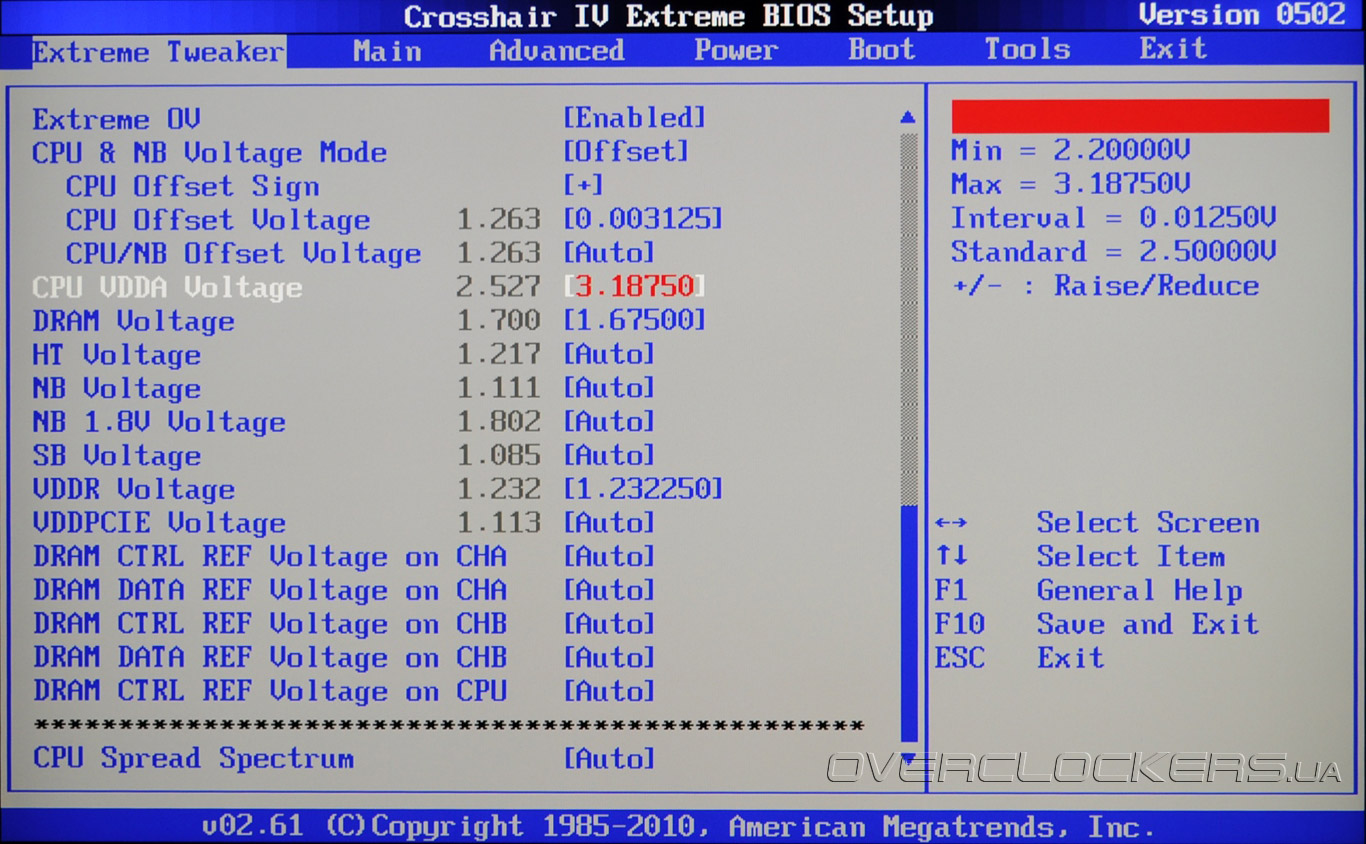This screenshot has height=844, width=1366.
Task: Click the "DRAM Voltage" label
Action: point(133,322)
